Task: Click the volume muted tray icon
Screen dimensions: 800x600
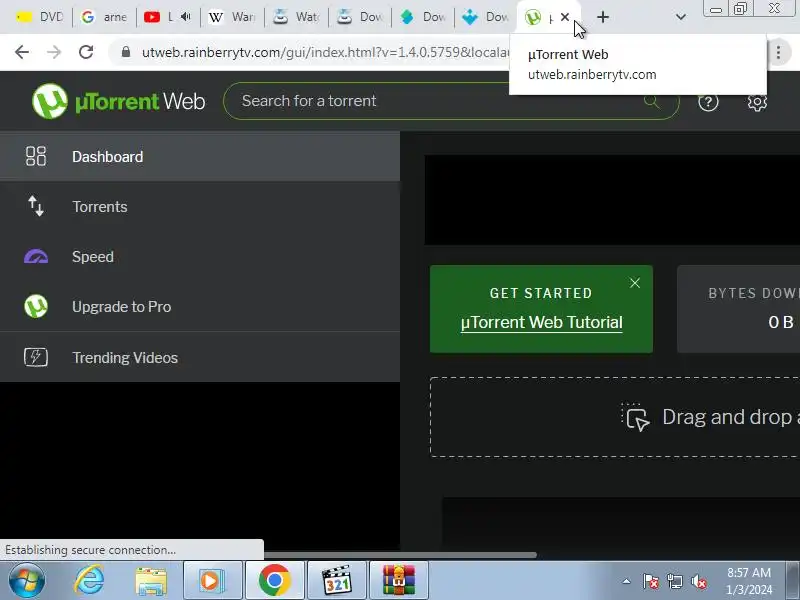Action: [699, 581]
